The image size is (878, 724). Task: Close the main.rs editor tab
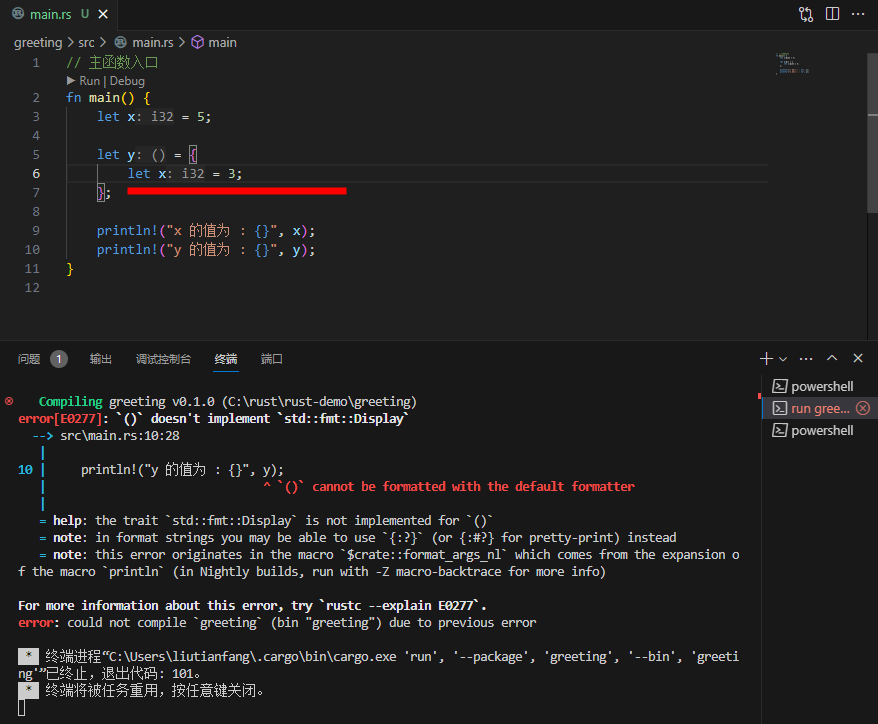coord(103,15)
